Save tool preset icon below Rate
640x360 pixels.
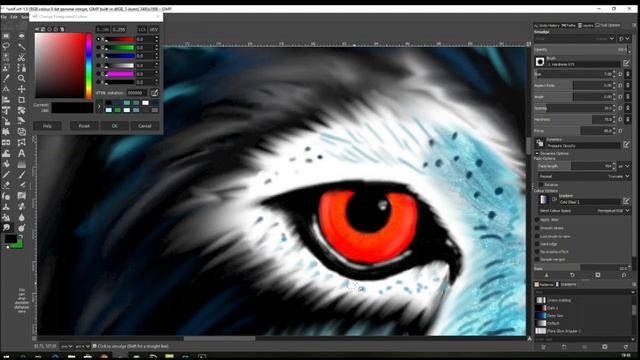pos(546,275)
